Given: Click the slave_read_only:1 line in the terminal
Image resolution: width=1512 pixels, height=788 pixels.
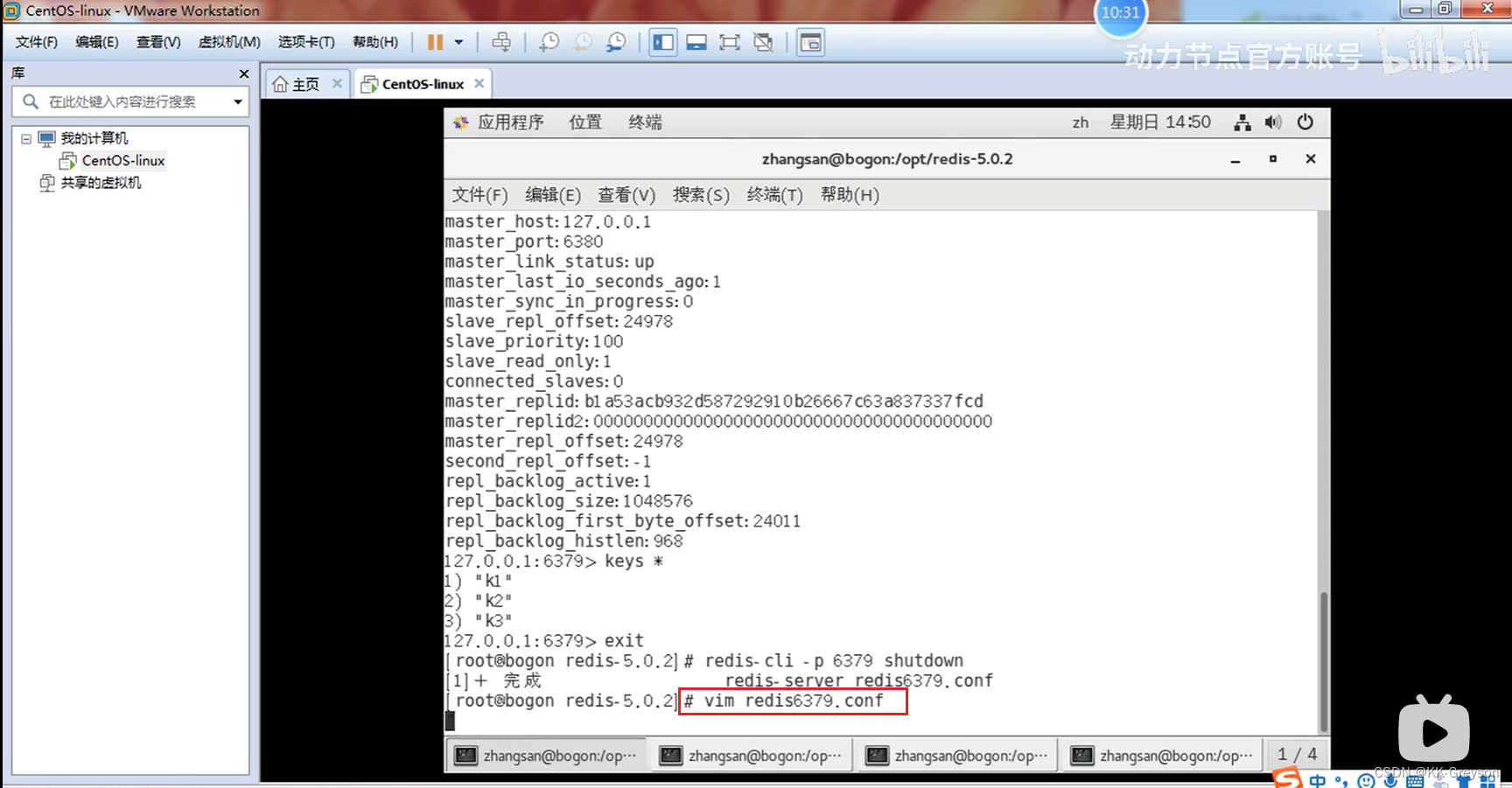Looking at the screenshot, I should pyautogui.click(x=528, y=361).
